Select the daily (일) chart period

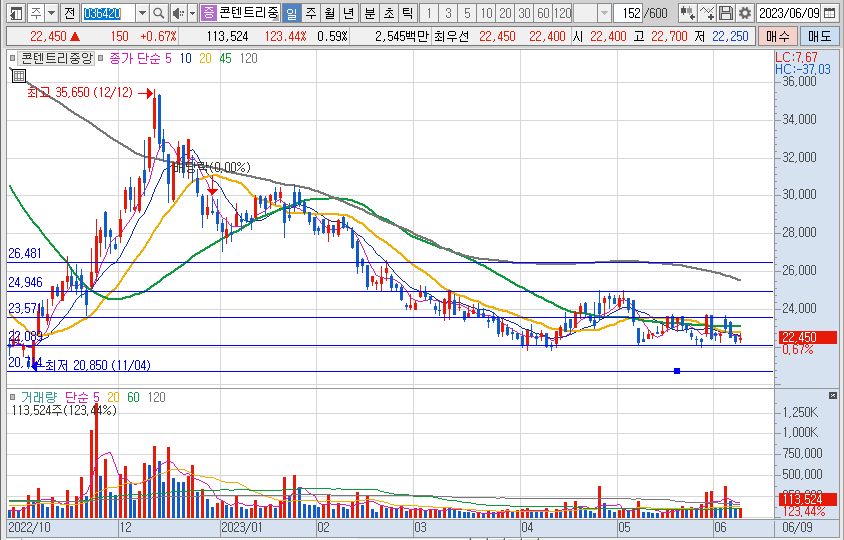click(291, 13)
